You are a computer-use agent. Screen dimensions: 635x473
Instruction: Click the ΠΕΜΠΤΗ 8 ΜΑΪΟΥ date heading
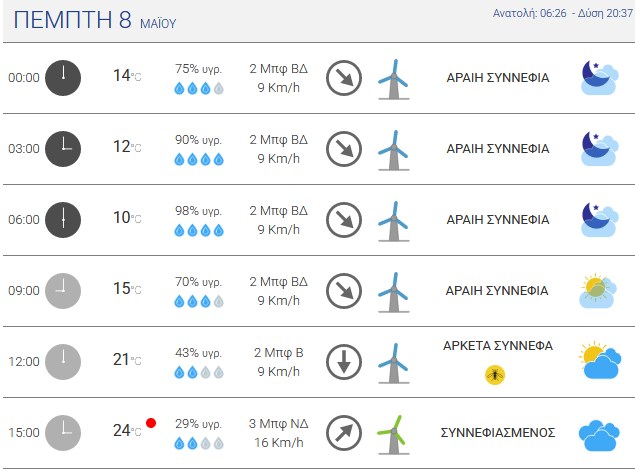95,19
